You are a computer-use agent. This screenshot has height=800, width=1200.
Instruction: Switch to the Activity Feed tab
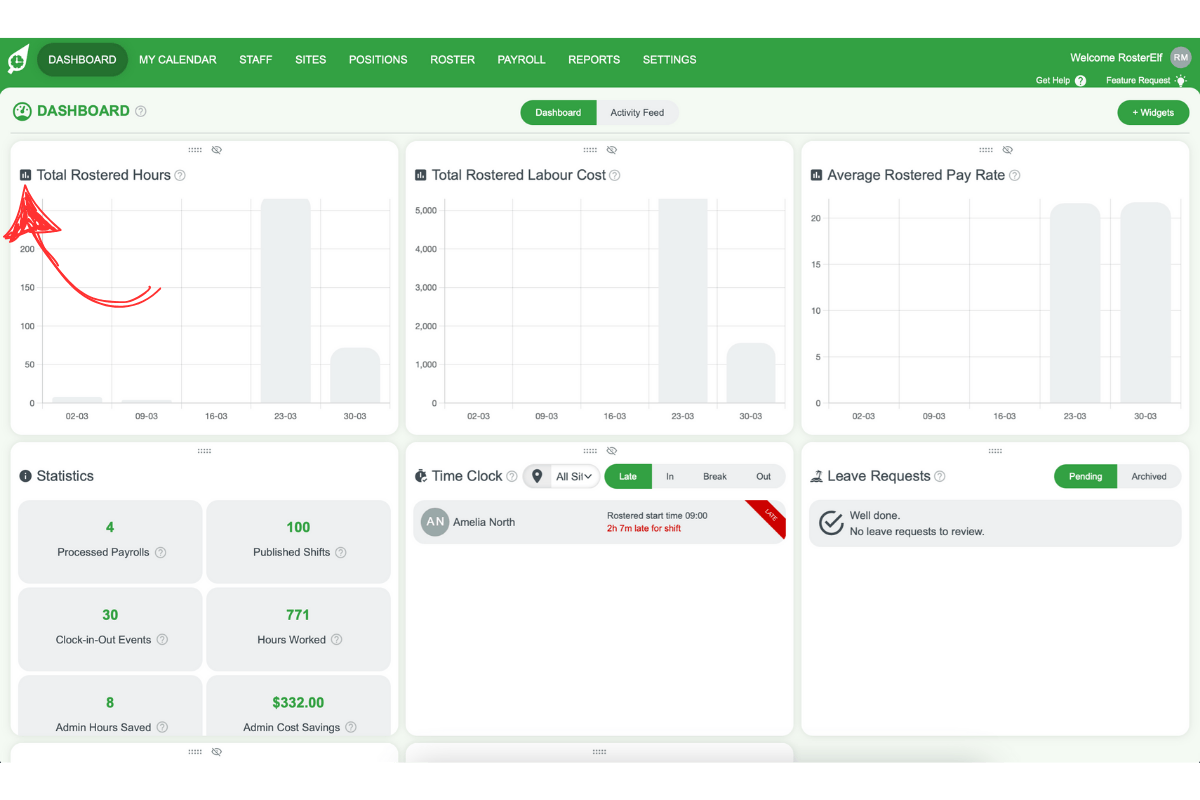(637, 113)
